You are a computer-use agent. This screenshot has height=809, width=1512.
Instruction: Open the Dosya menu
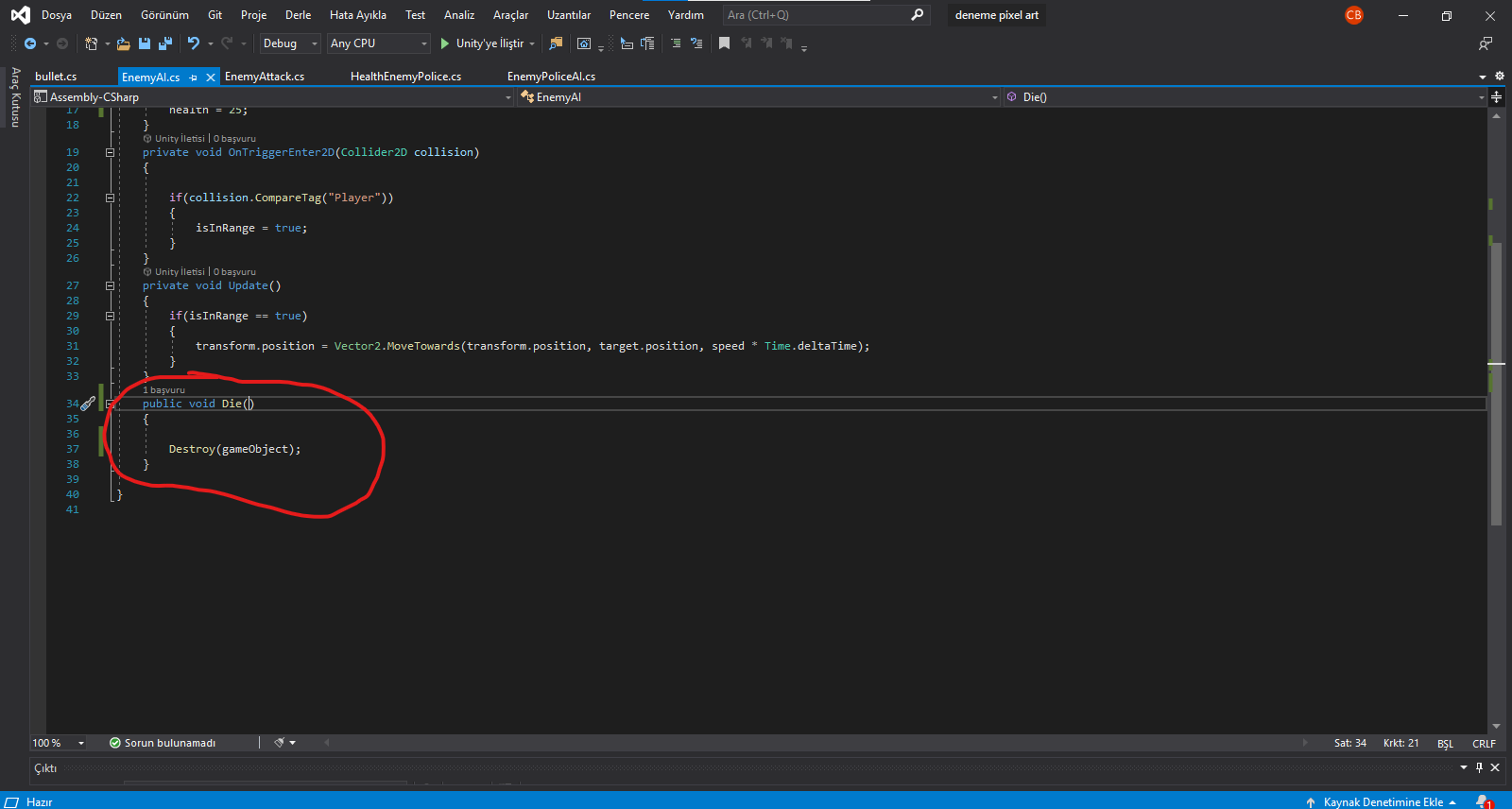coord(57,15)
